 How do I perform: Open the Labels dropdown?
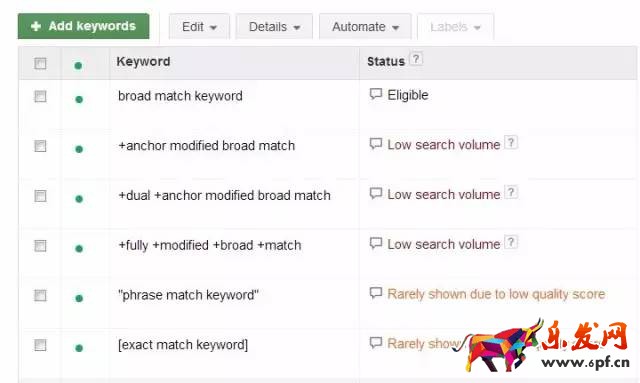[x=456, y=27]
